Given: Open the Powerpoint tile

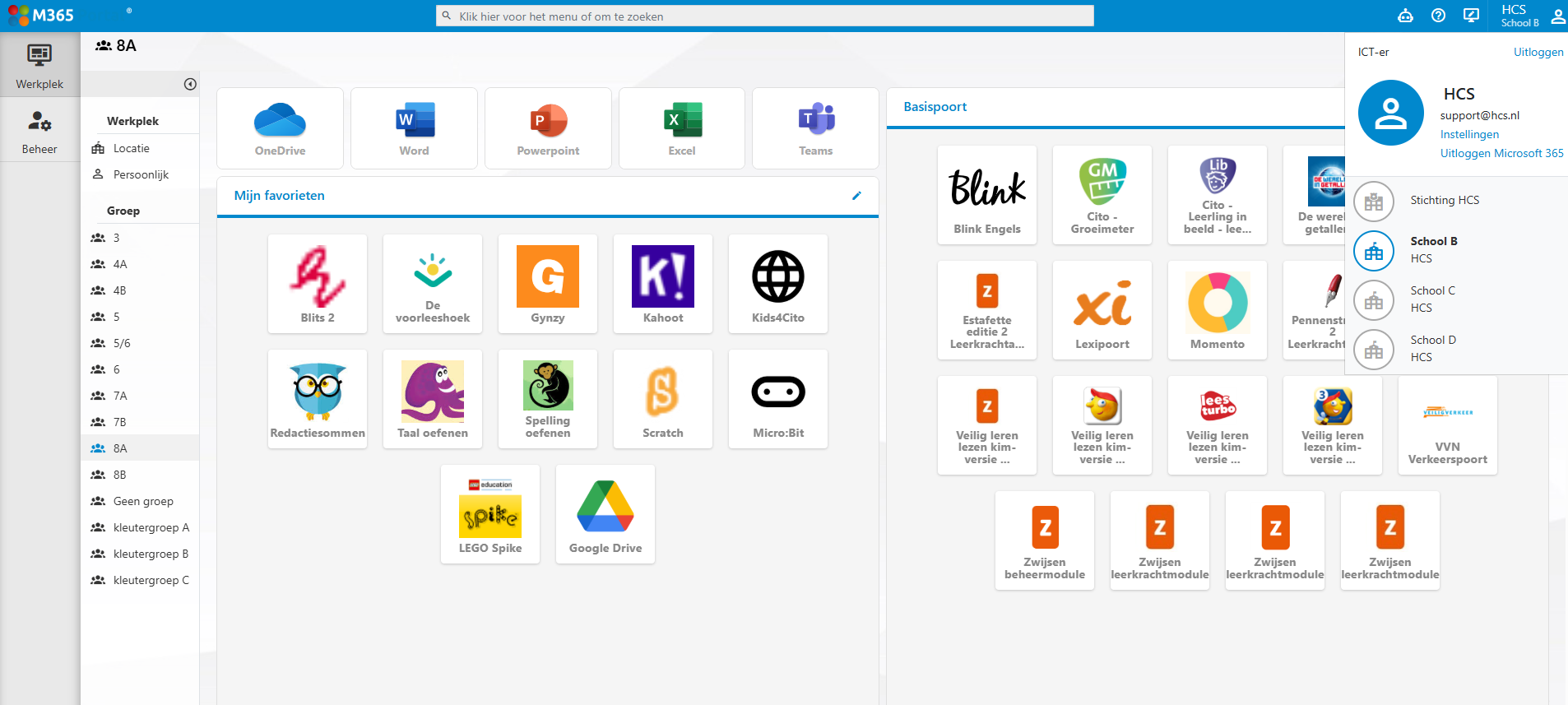Looking at the screenshot, I should coord(548,128).
